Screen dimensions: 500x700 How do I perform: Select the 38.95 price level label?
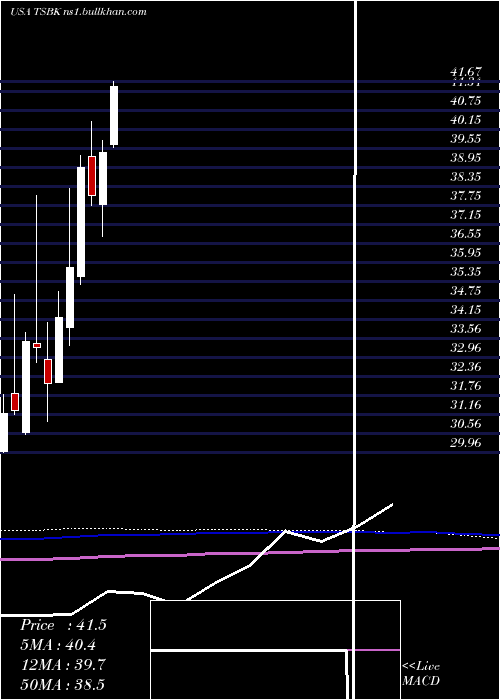(x=466, y=158)
